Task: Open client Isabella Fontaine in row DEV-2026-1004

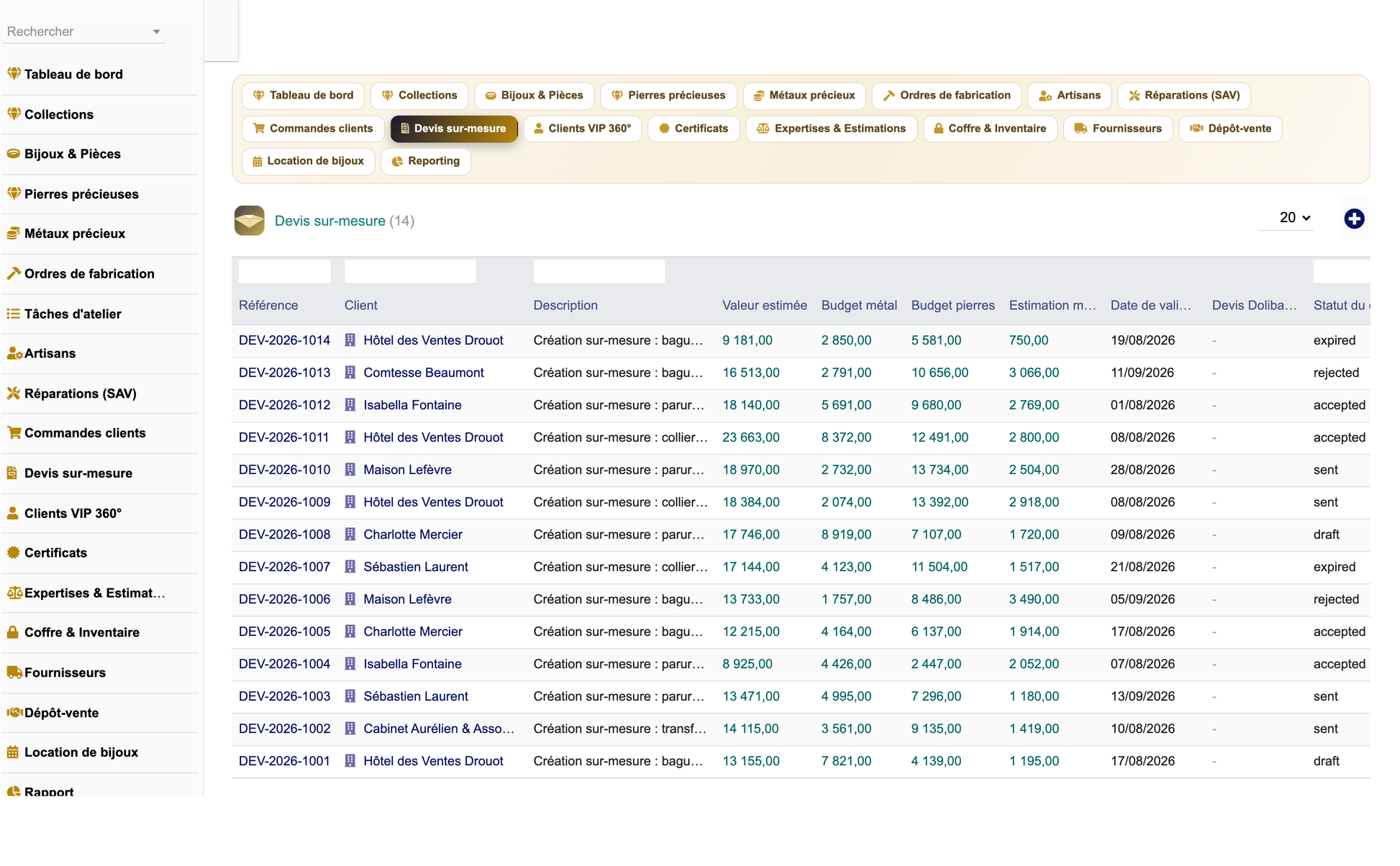Action: (x=413, y=664)
